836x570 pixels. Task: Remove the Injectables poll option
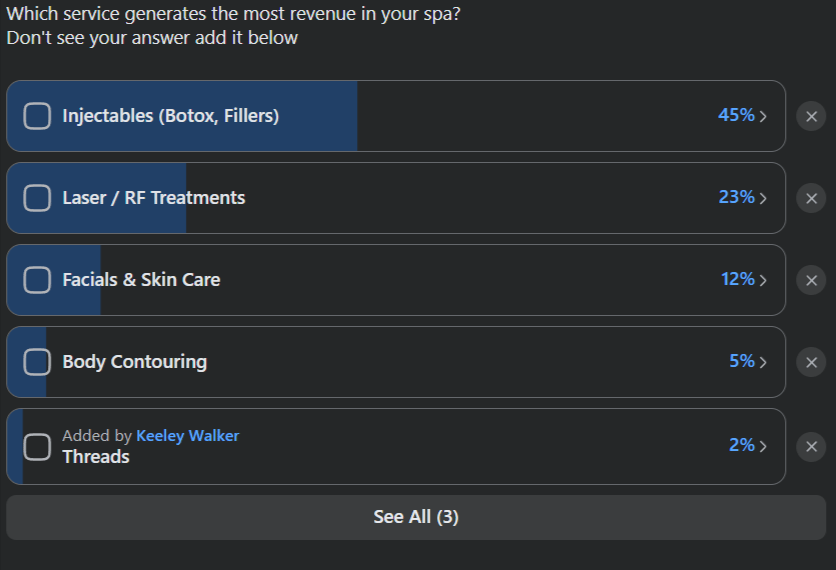click(811, 116)
